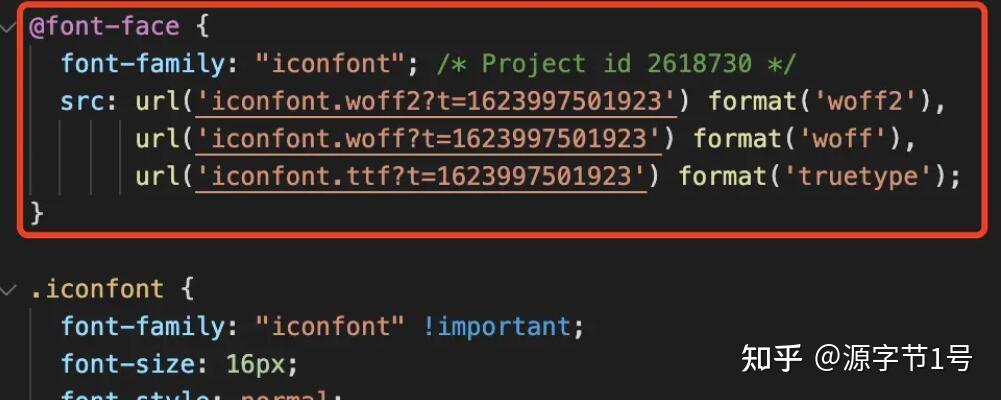Click the closing brace of @font-face
Screen dimensions: 1001x400
[36, 212]
